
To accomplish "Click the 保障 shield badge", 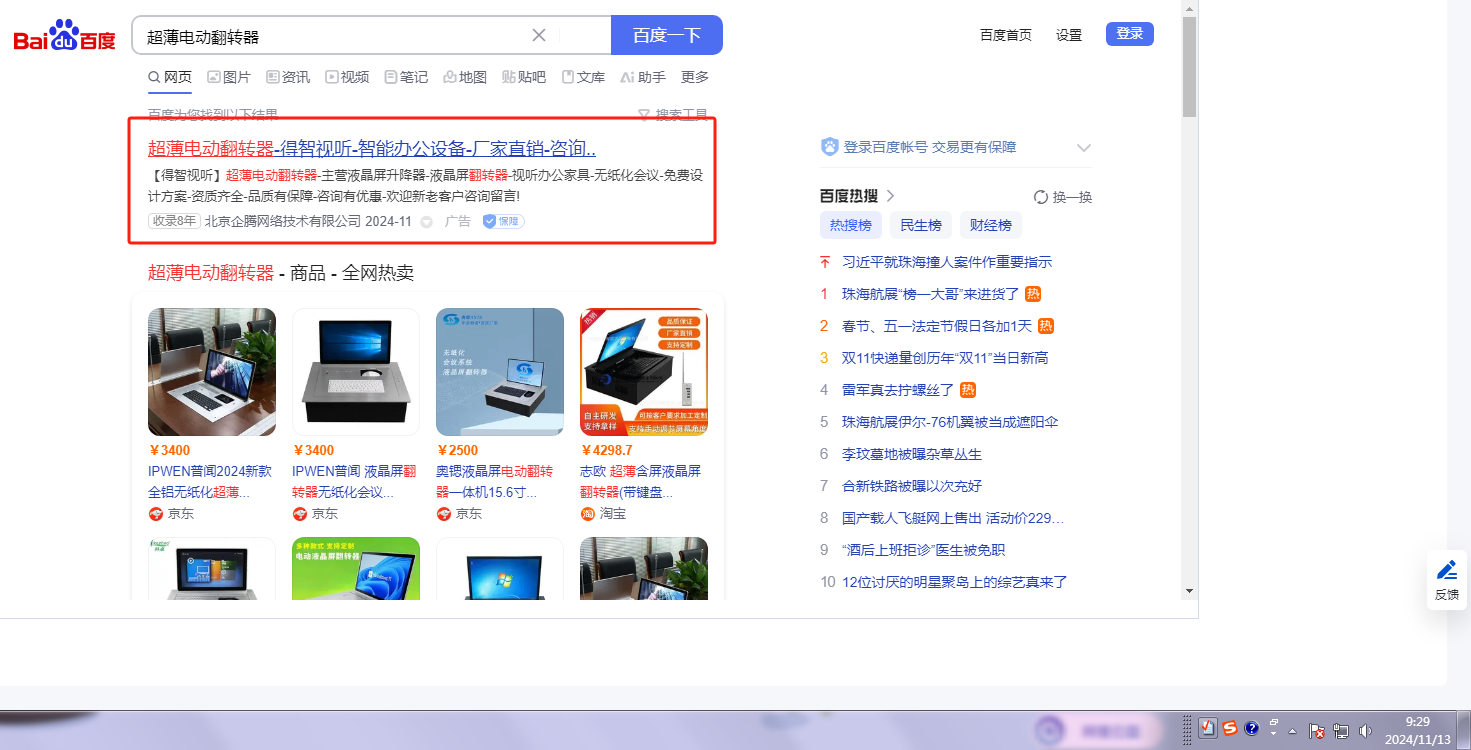I will [x=503, y=221].
